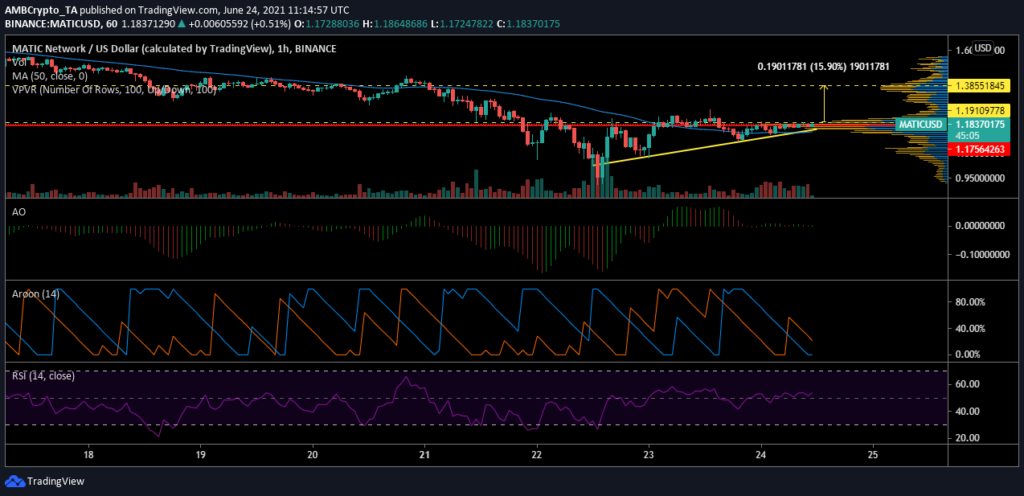Select the Aroon (14) indicator label
This screenshot has height=496, width=1024.
[36, 294]
